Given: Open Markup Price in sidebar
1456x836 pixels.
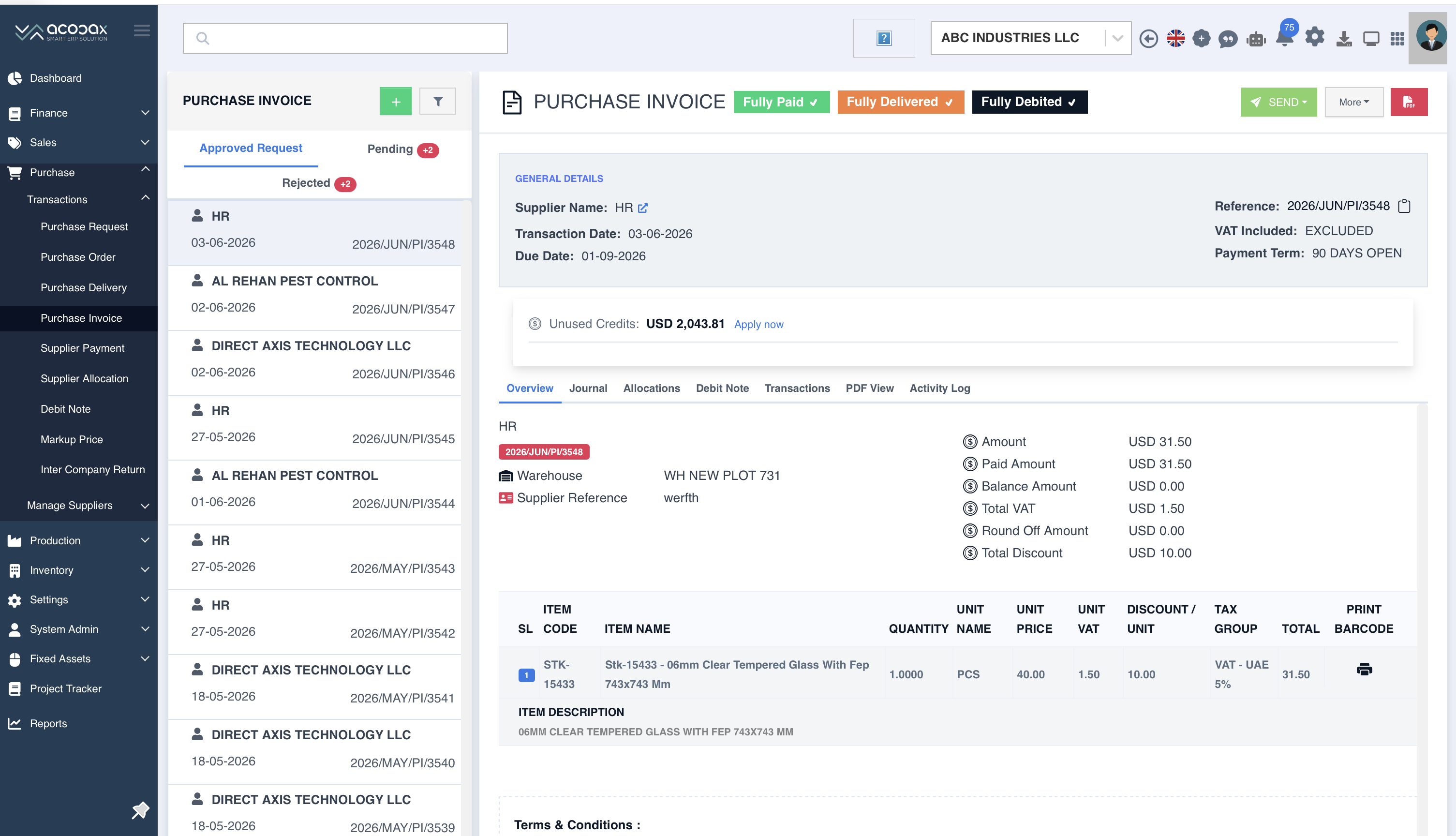Looking at the screenshot, I should pos(72,439).
